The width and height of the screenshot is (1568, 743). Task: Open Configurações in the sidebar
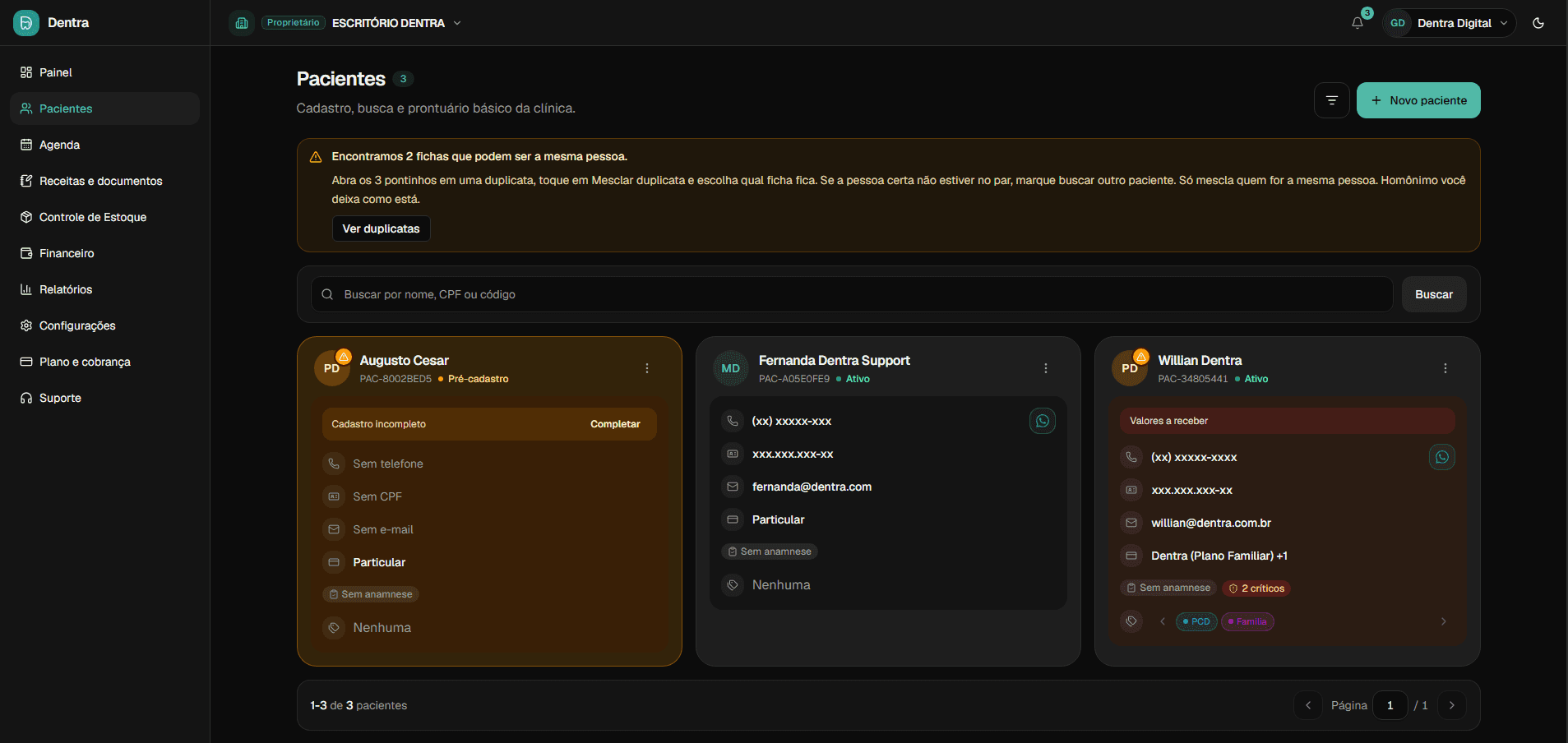pos(104,325)
